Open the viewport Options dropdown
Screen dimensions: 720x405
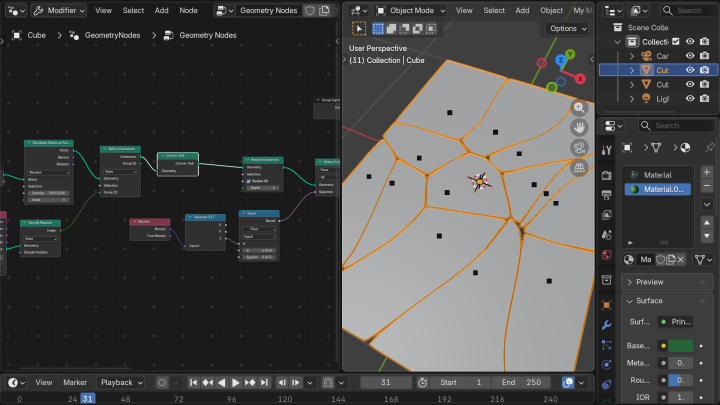pyautogui.click(x=568, y=29)
